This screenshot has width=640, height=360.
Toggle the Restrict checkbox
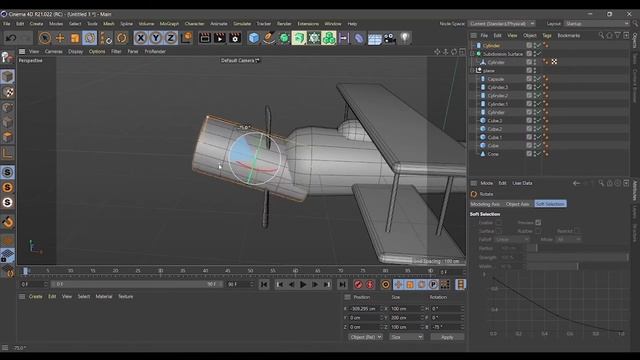[576, 231]
